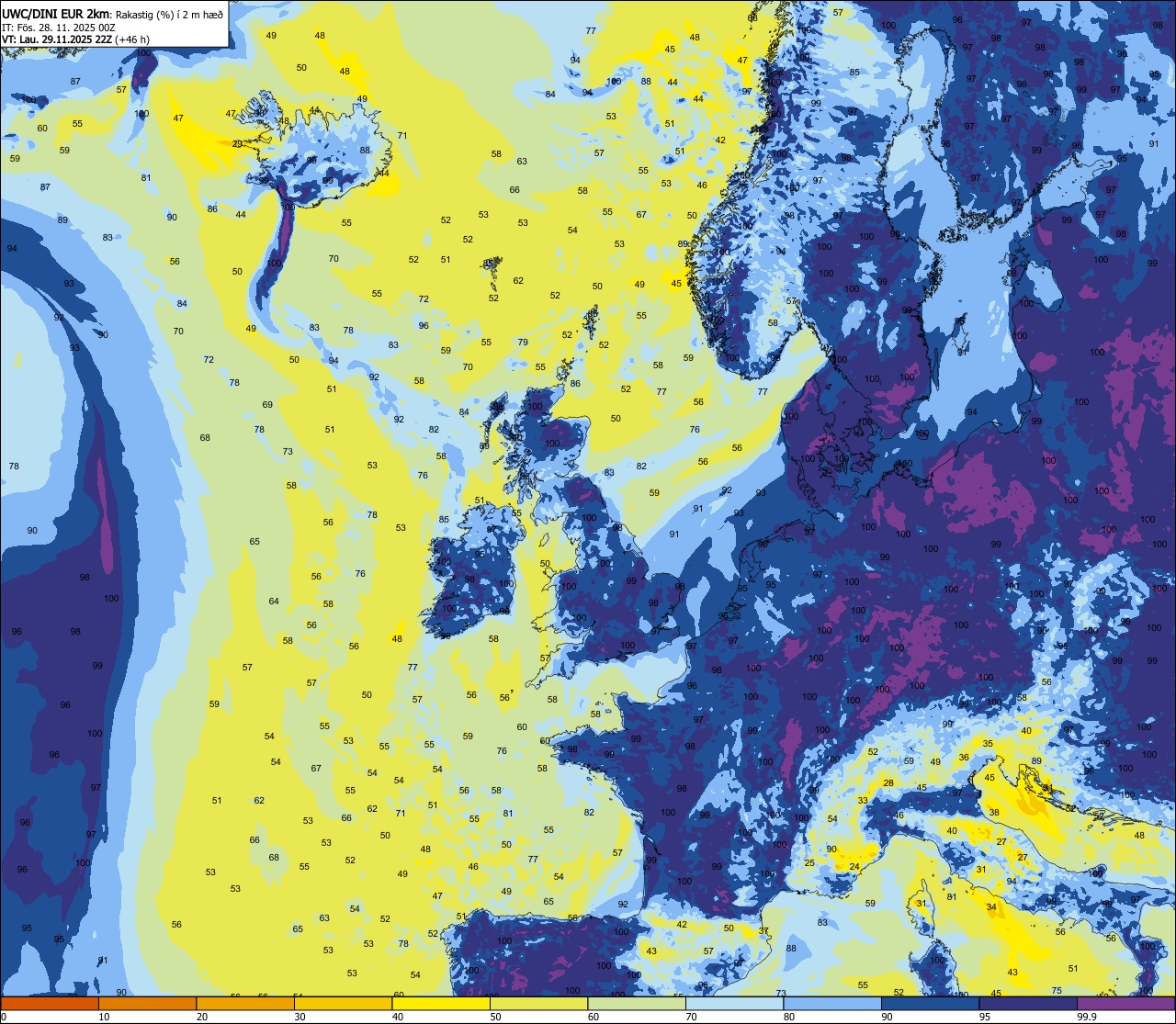This screenshot has width=1176, height=1024.
Task: Select the 90–95 dark blue legend swatch
Action: (x=930, y=1003)
